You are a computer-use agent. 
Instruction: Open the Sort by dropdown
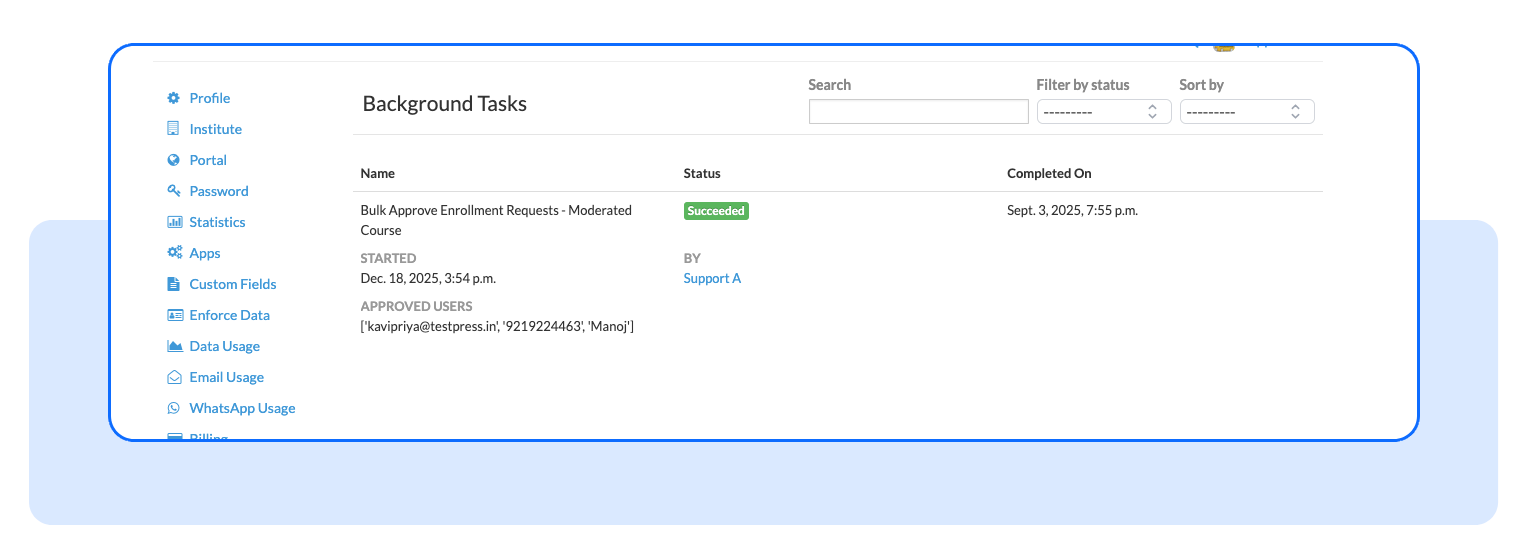[x=1246, y=112]
